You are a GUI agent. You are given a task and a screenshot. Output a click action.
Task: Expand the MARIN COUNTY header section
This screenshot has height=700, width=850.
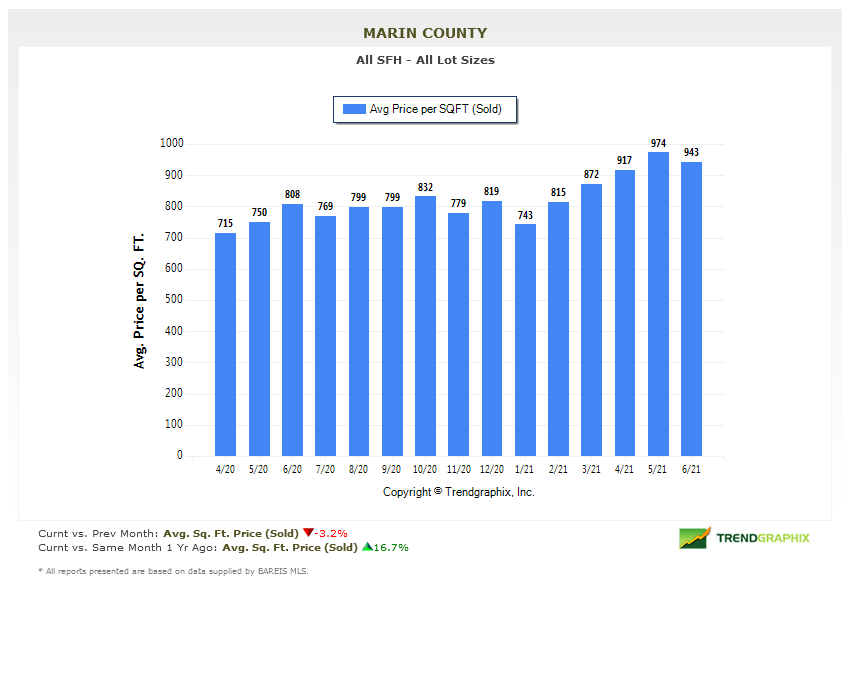click(424, 32)
